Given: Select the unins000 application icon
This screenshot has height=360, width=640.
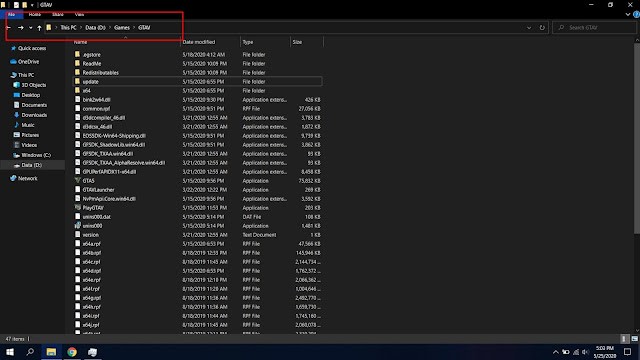Looking at the screenshot, I should click(77, 225).
